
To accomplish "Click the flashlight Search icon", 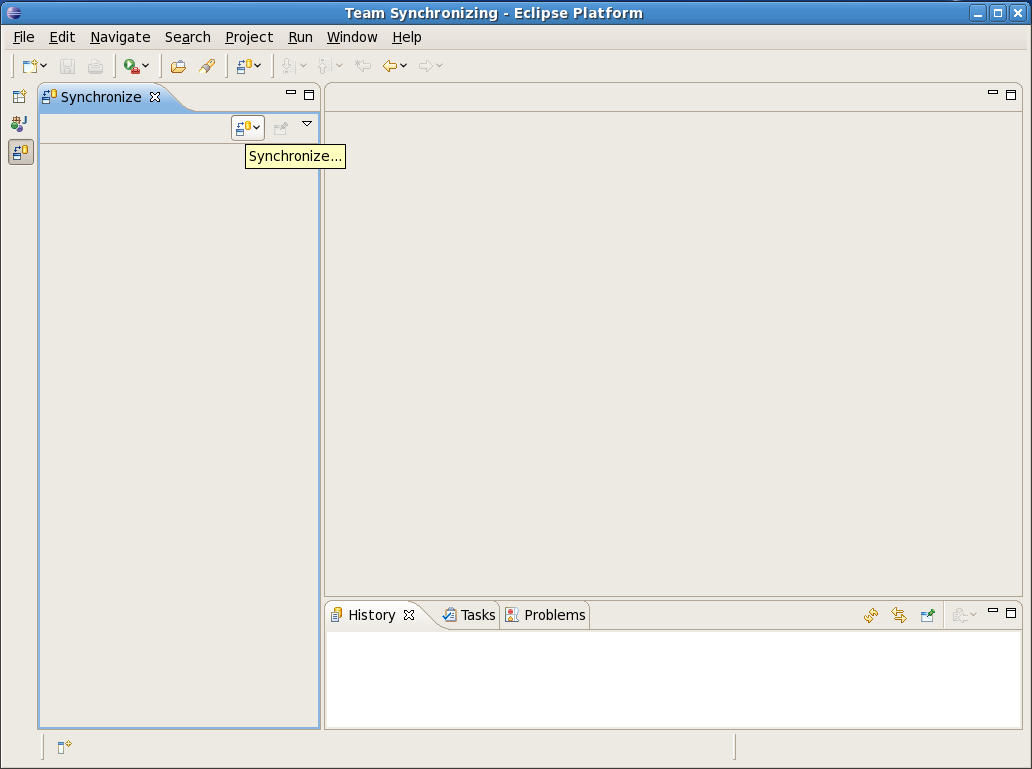I will [207, 66].
